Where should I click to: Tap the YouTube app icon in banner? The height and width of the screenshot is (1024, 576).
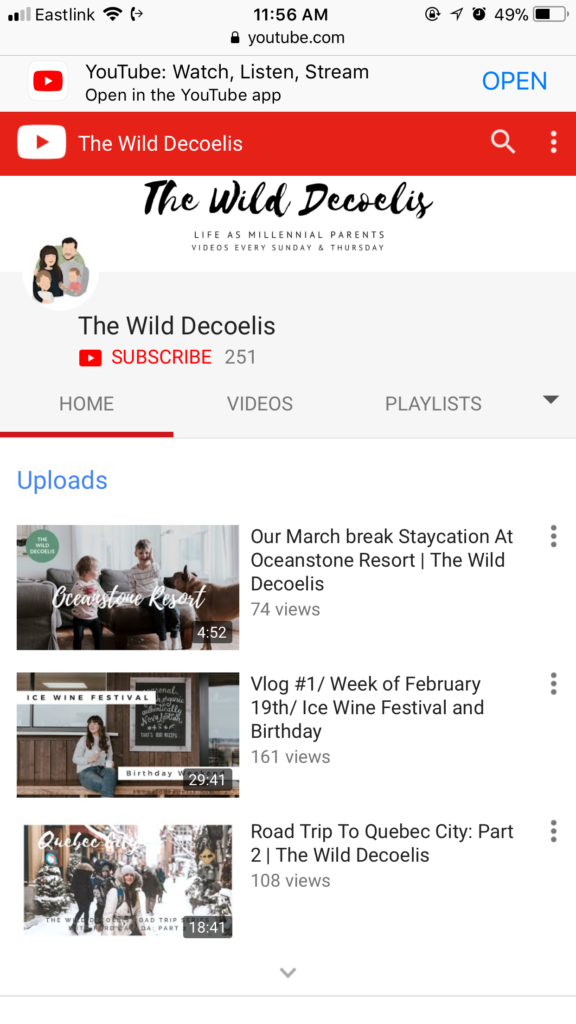pyautogui.click(x=48, y=81)
